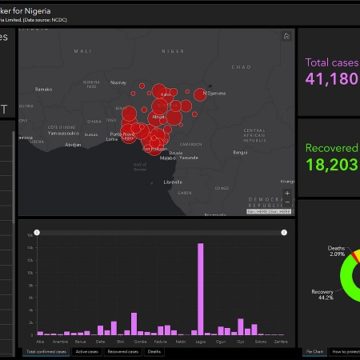Click the MALI label on map
This screenshot has width=360, height=360.
click(83, 51)
